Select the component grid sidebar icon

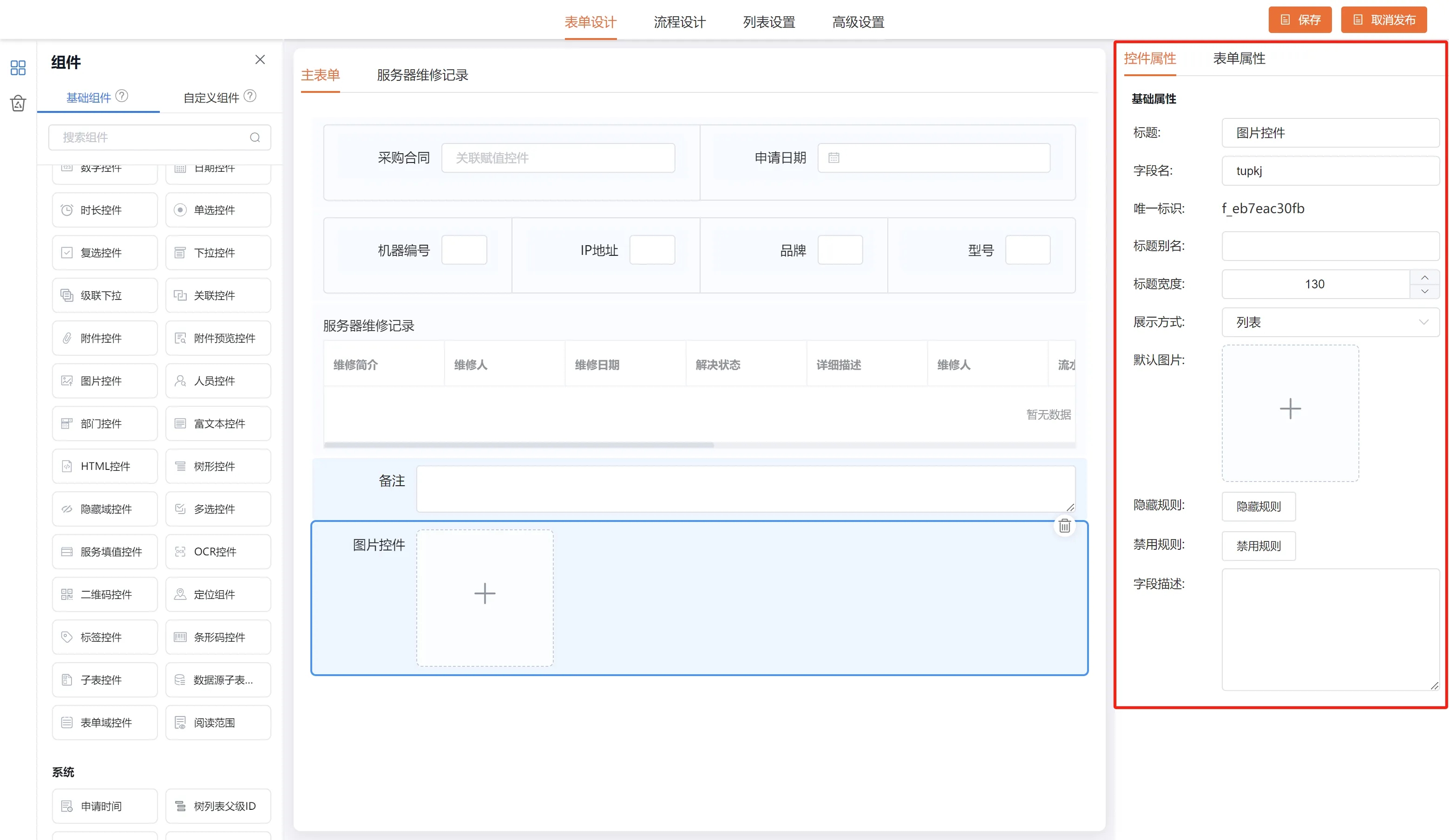click(x=18, y=68)
